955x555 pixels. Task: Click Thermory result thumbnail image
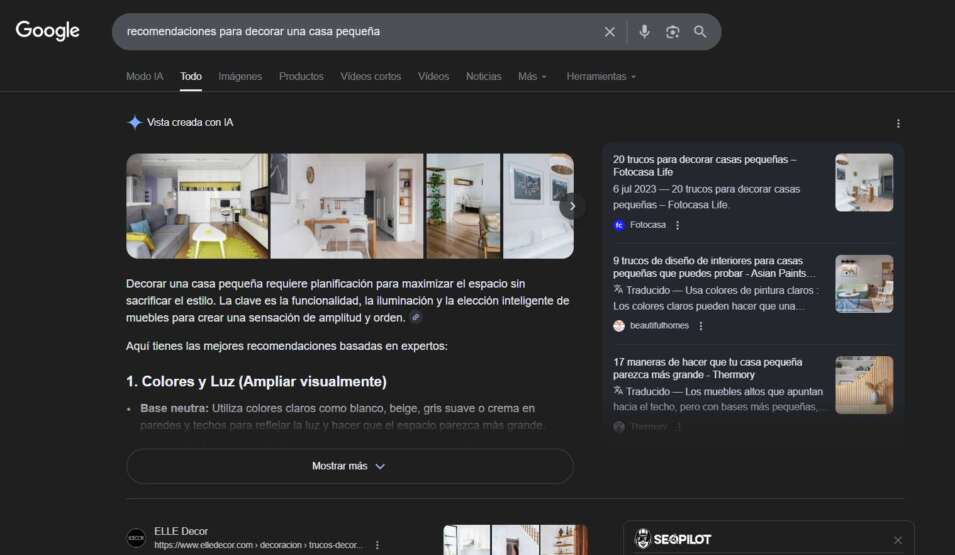point(864,385)
